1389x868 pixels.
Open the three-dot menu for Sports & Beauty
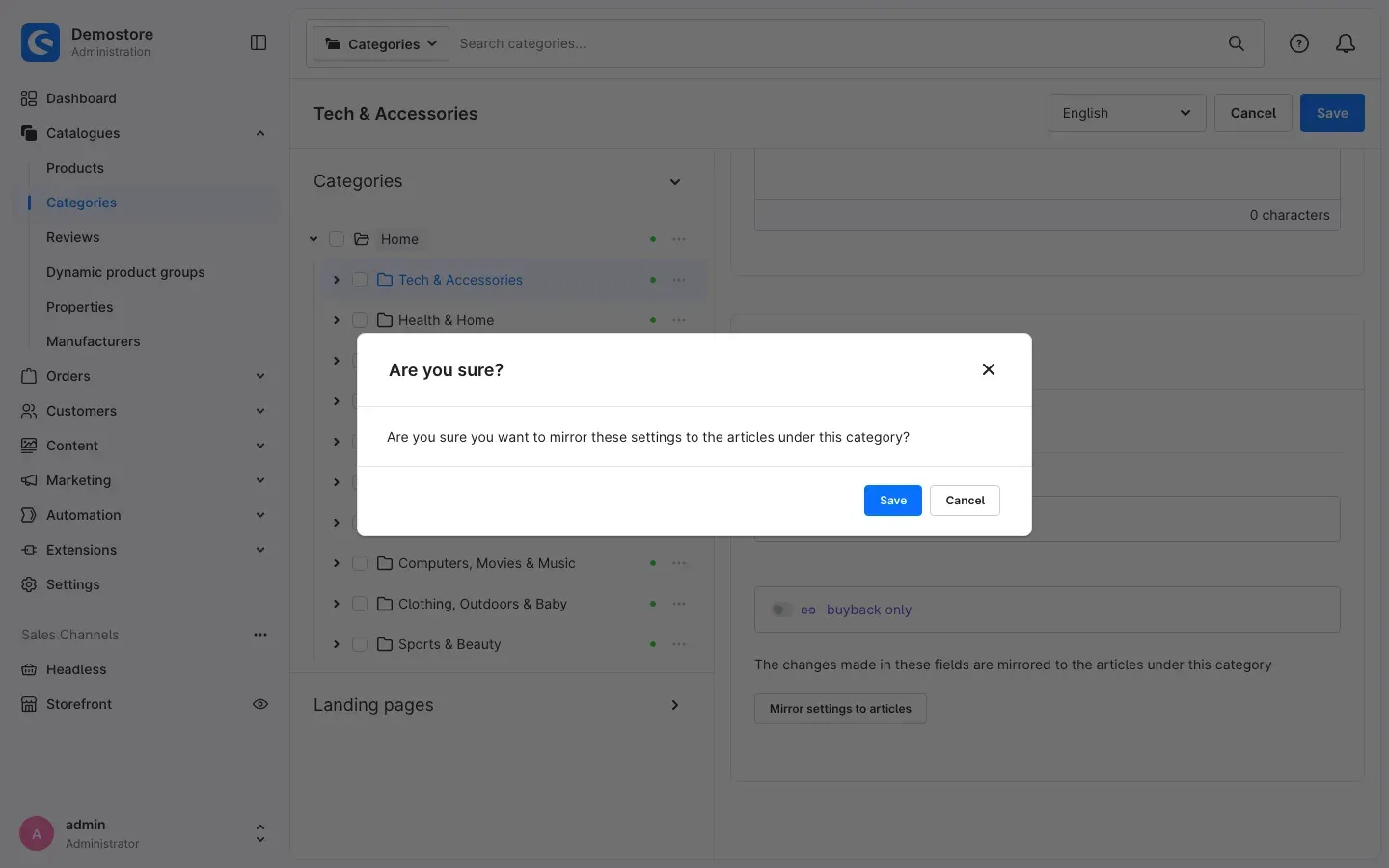(679, 644)
